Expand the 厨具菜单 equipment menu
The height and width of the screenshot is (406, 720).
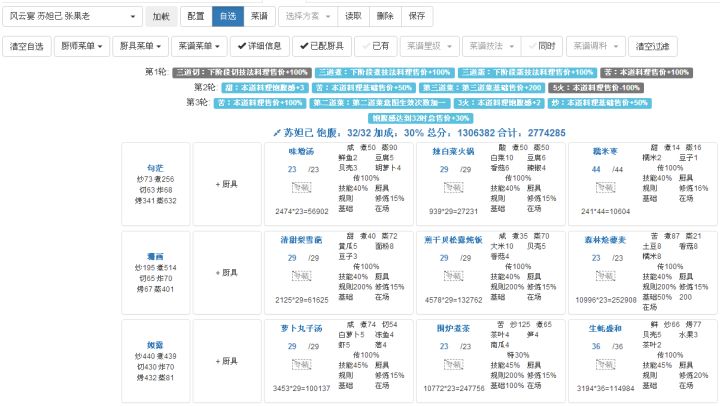(x=141, y=46)
